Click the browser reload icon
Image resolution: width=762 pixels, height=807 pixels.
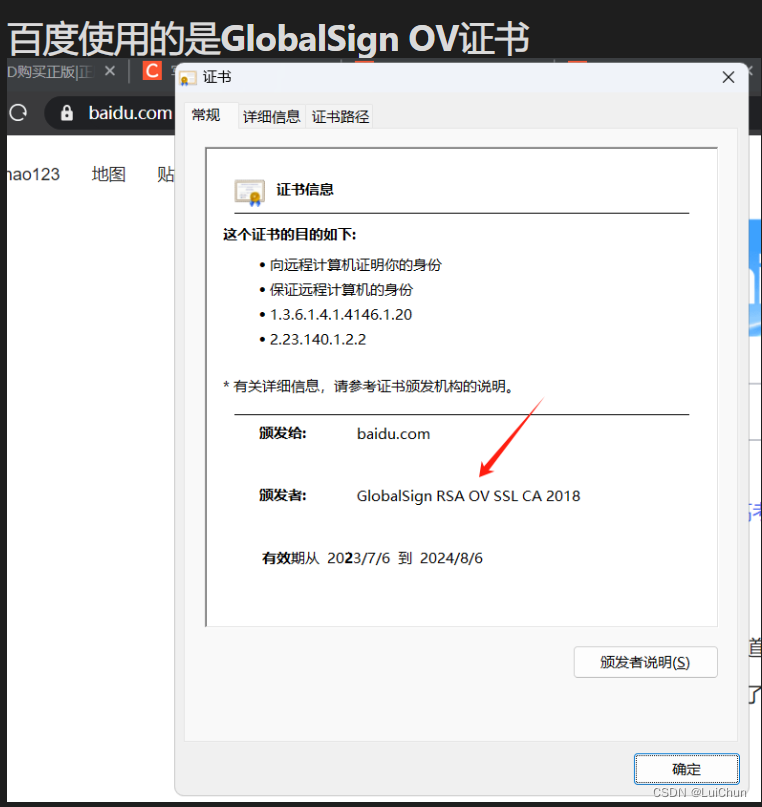click(x=18, y=112)
